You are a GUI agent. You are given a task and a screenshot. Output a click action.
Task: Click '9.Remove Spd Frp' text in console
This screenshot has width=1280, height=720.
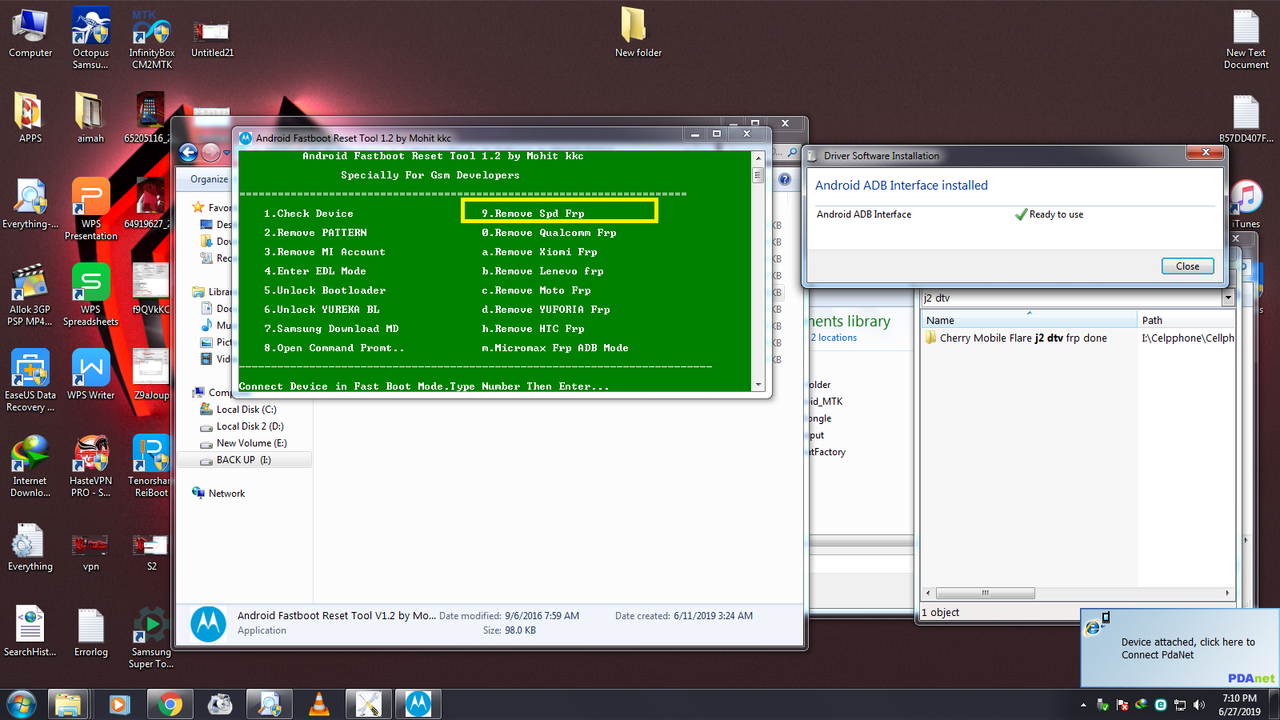click(532, 214)
